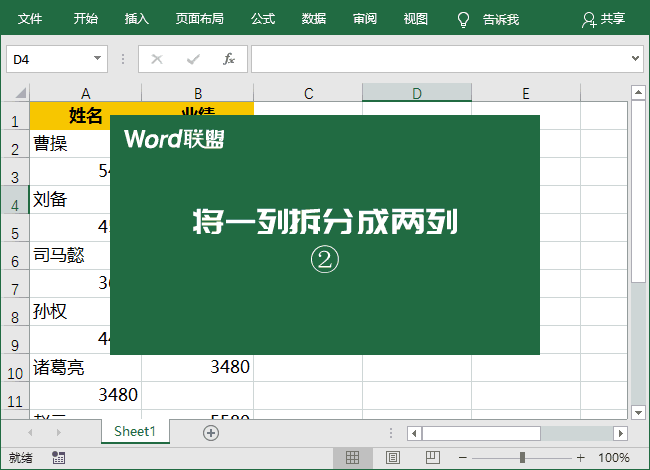Click the 3480 cell in row 11
The width and height of the screenshot is (650, 470).
[85, 395]
